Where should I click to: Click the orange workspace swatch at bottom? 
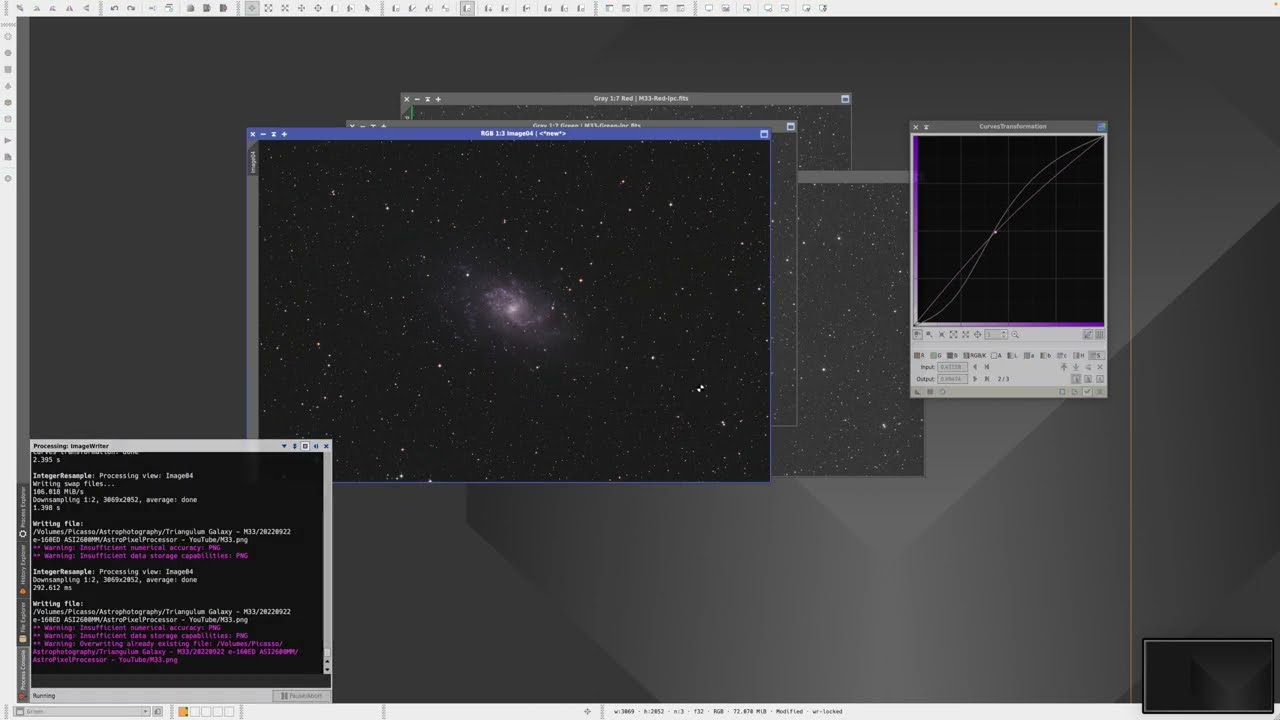183,711
